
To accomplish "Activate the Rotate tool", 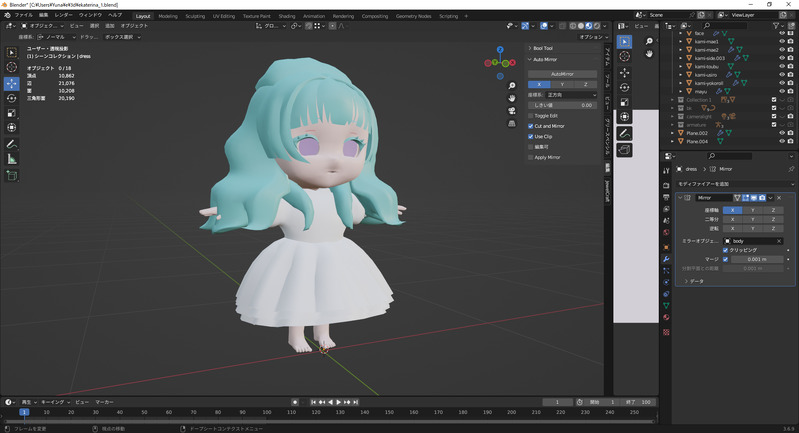I will click(11, 98).
